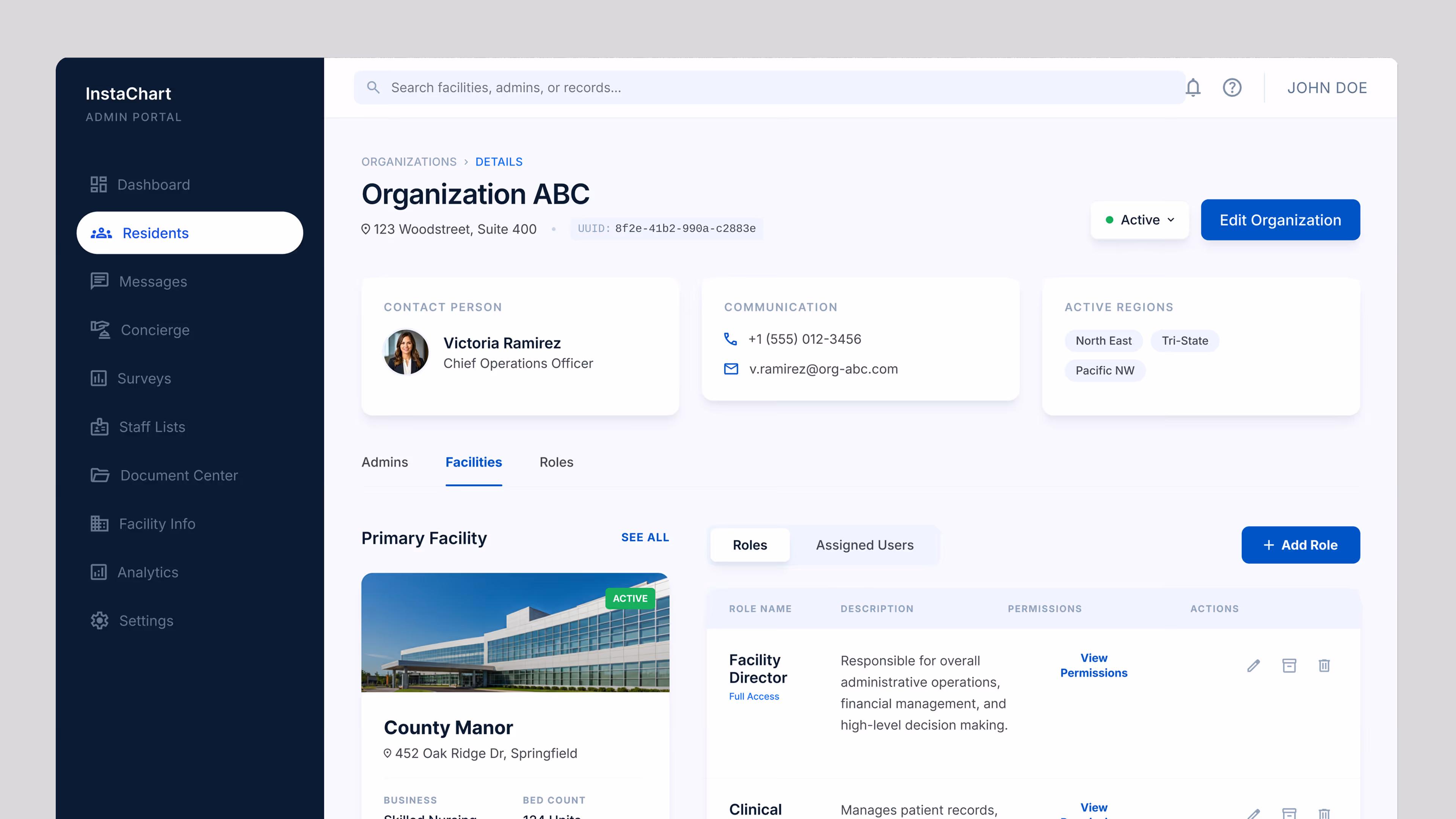Switch toggle to Assigned Users

tap(864, 545)
